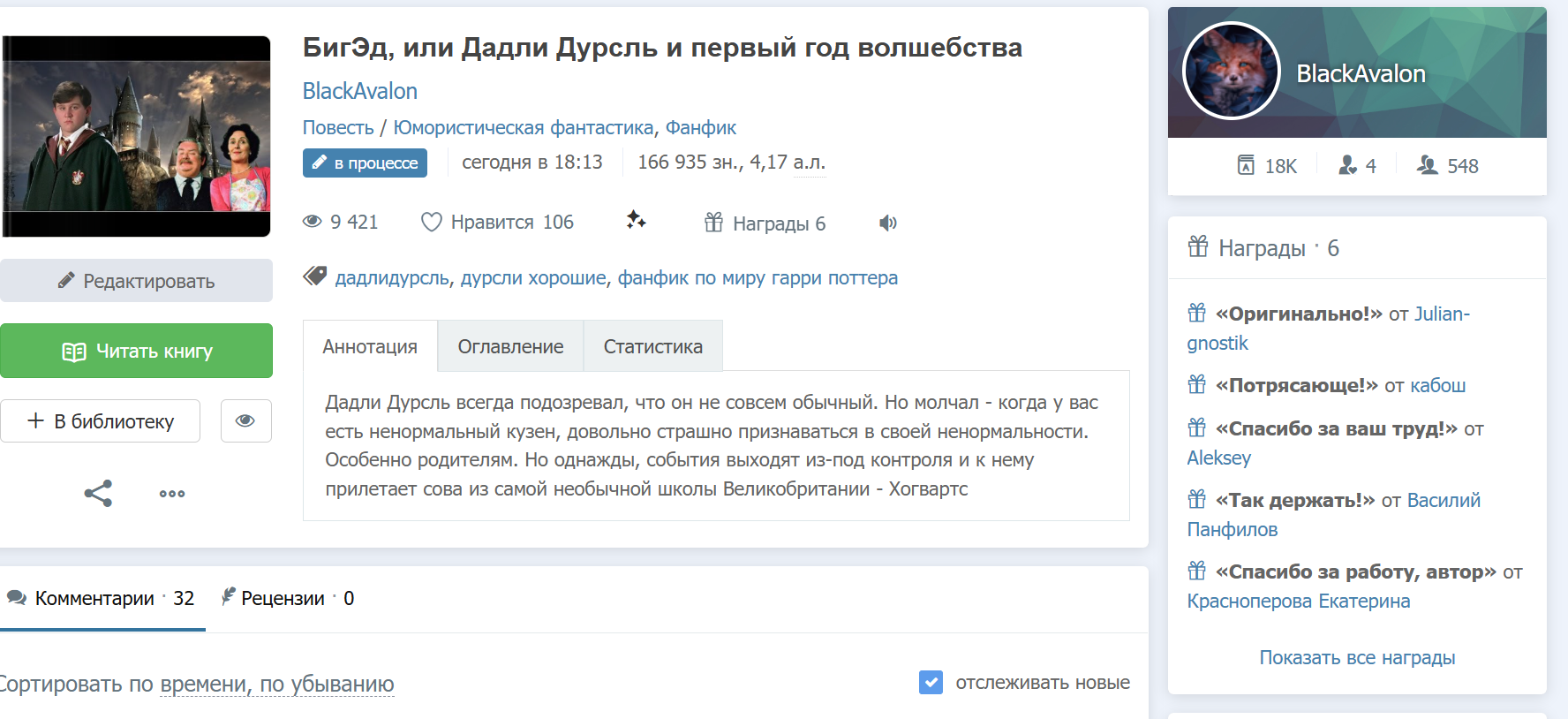Click the book cover image
Image resolution: width=1568 pixels, height=719 pixels.
click(x=136, y=136)
